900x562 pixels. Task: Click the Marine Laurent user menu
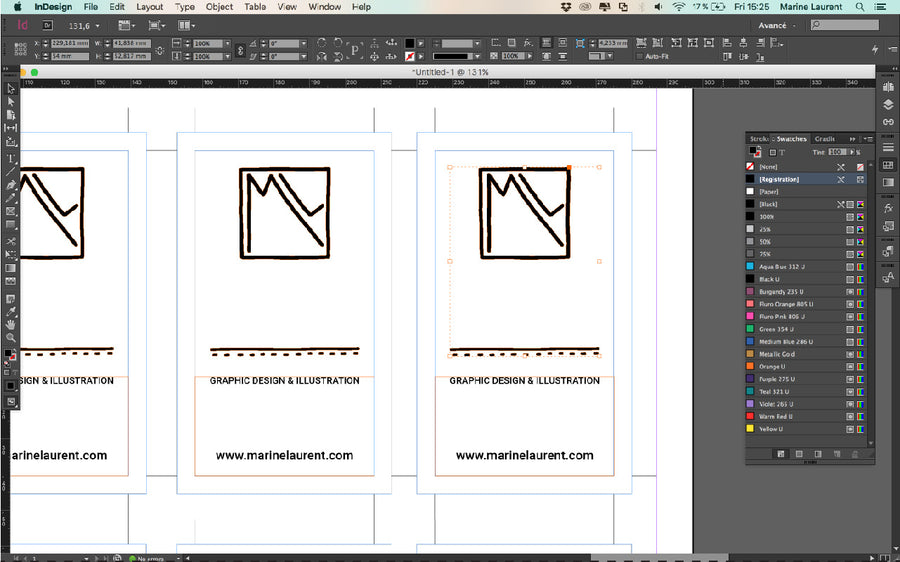point(811,7)
